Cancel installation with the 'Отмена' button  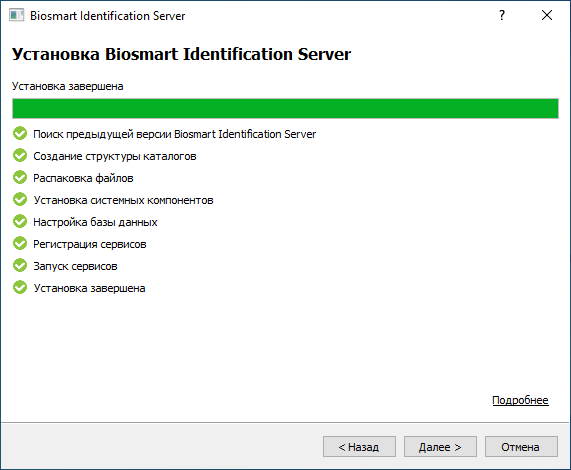point(521,447)
